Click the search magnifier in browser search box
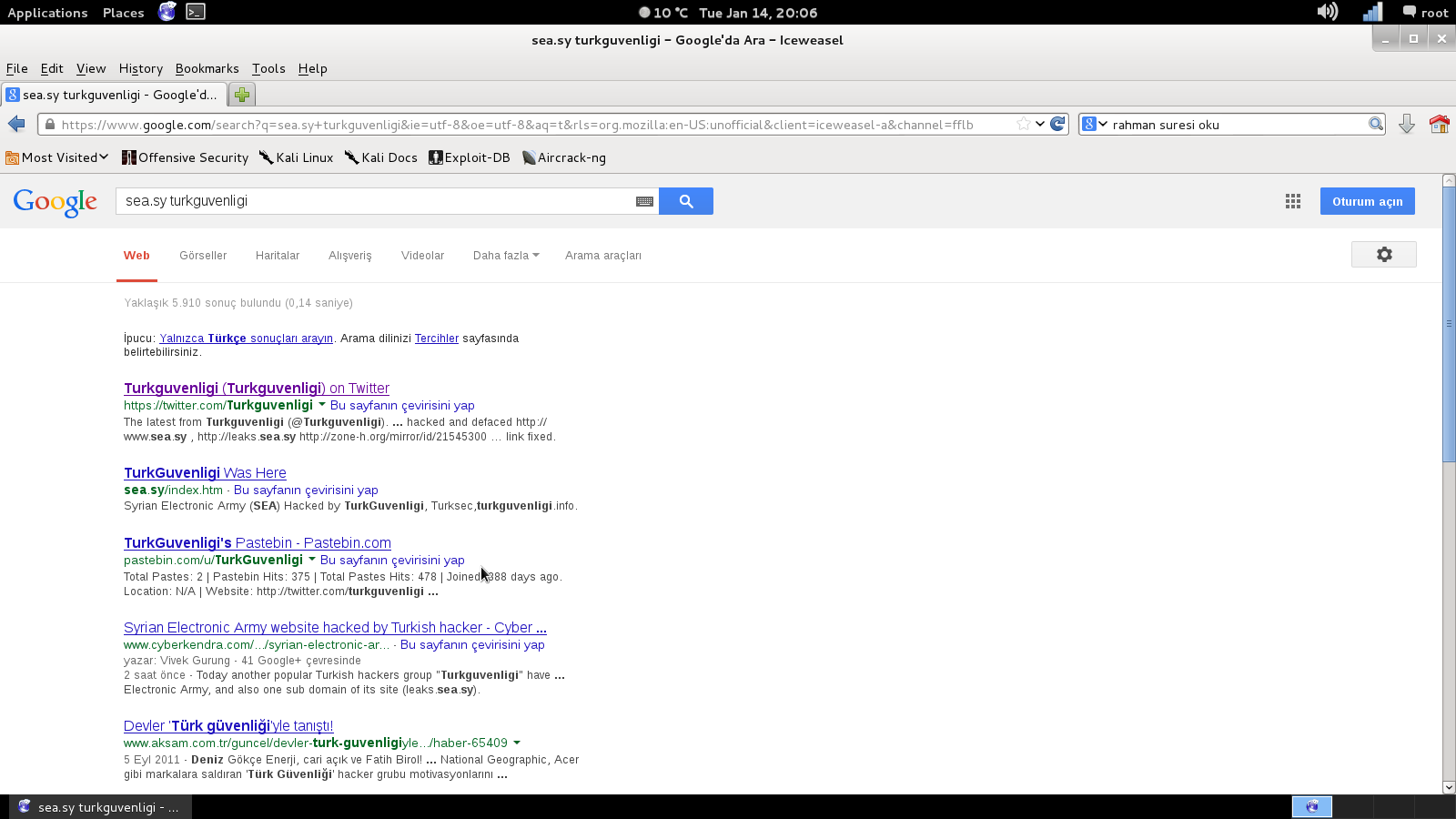Screen dimensions: 1456x819 [x=1376, y=124]
